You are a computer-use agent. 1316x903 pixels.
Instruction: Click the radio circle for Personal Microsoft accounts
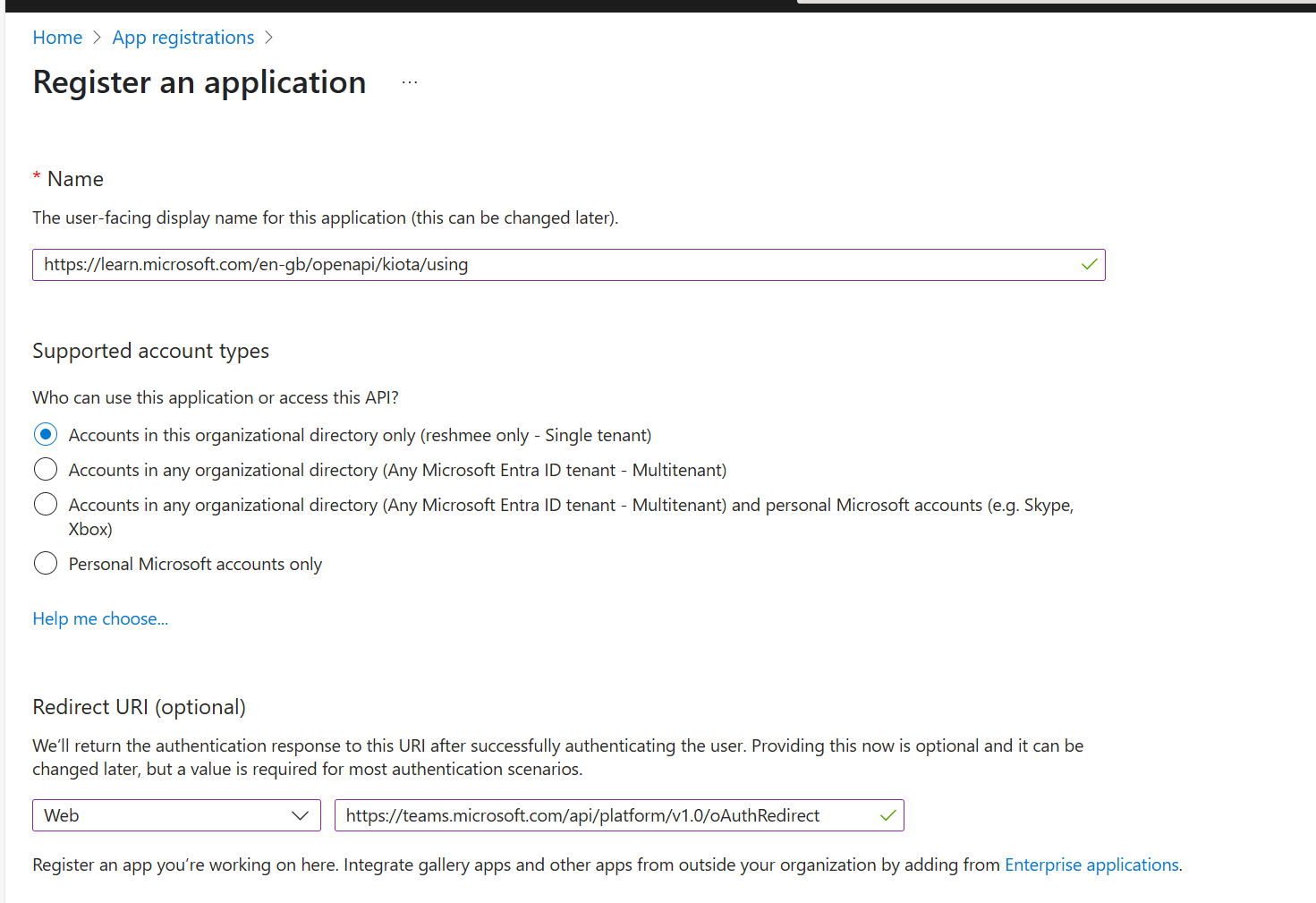[x=46, y=563]
